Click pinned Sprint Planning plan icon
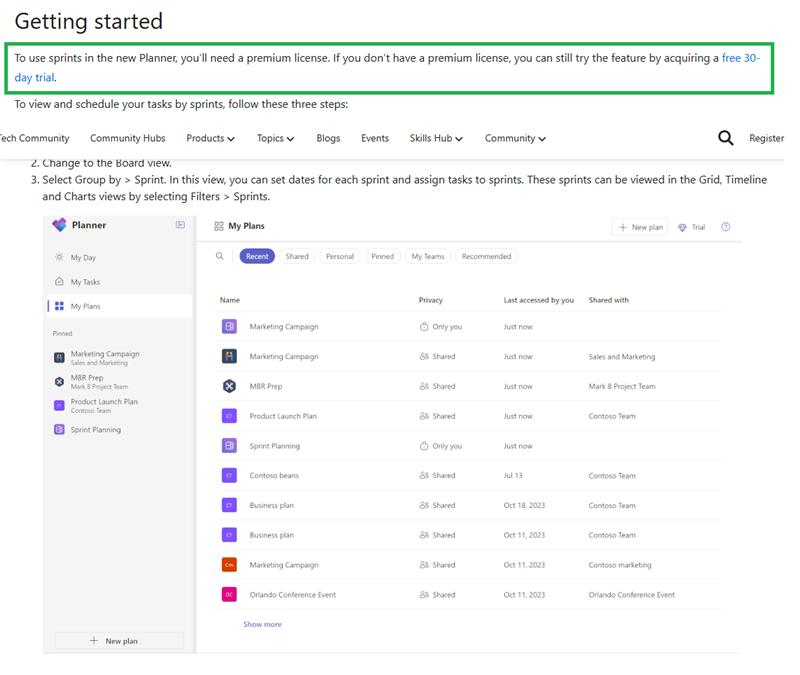 (x=59, y=430)
